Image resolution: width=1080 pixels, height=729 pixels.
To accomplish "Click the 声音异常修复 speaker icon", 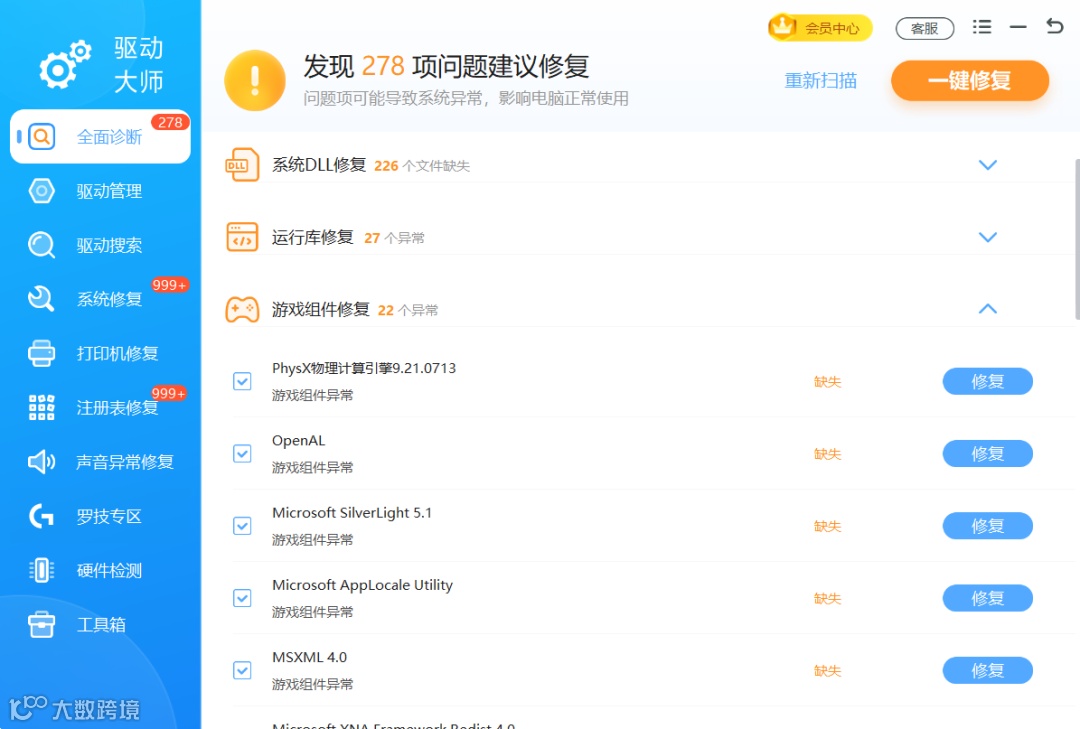I will 41,462.
